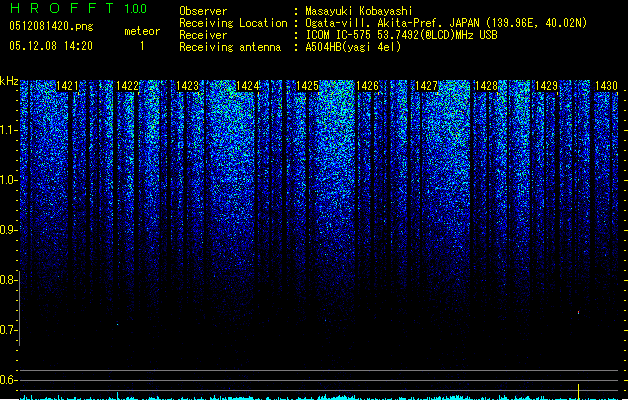Click the 0.7 kHz axis tick label
Image resolution: width=629 pixels, height=400 pixels.
[8, 330]
